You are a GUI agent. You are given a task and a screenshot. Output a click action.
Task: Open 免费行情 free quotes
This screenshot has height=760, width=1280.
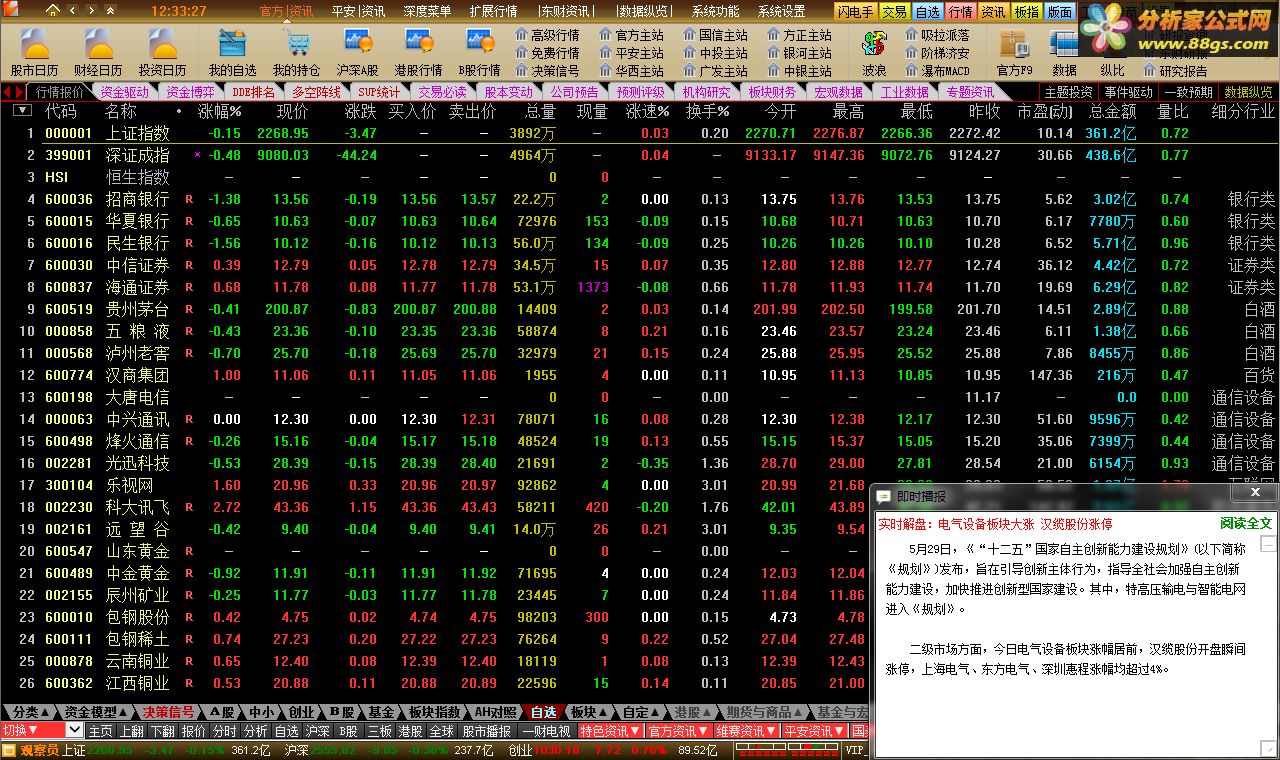[x=547, y=53]
